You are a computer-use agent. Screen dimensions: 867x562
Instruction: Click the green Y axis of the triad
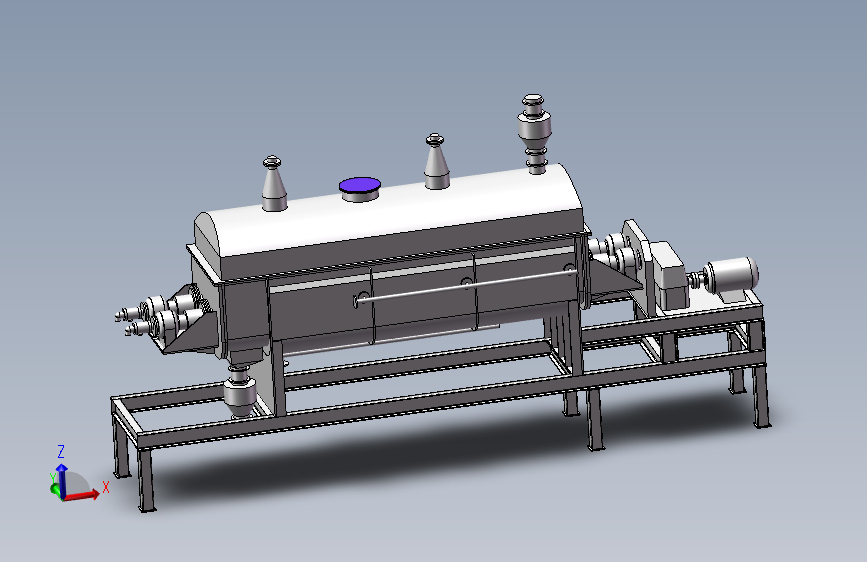pos(56,489)
